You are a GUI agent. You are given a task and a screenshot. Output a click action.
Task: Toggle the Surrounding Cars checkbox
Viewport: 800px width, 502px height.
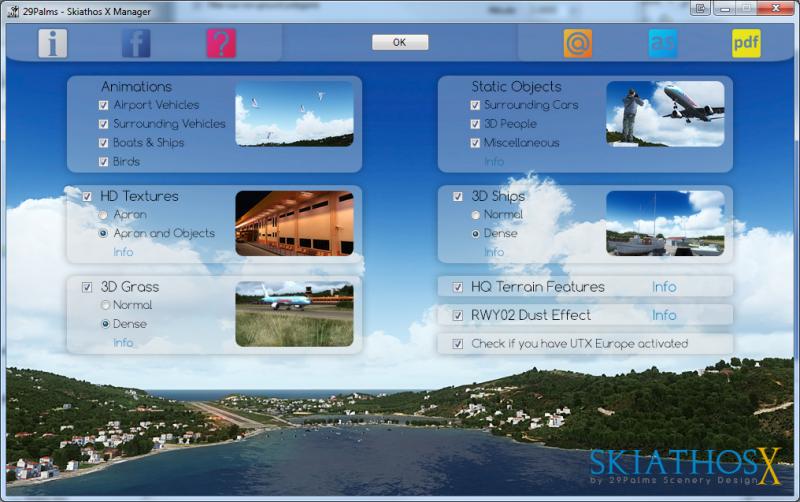click(x=475, y=105)
